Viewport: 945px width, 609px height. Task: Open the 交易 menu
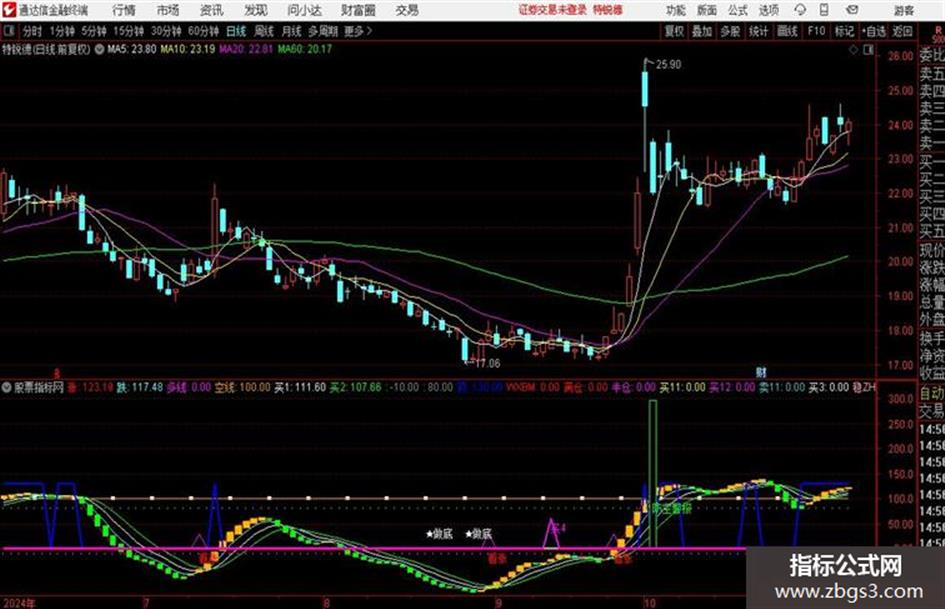407,10
